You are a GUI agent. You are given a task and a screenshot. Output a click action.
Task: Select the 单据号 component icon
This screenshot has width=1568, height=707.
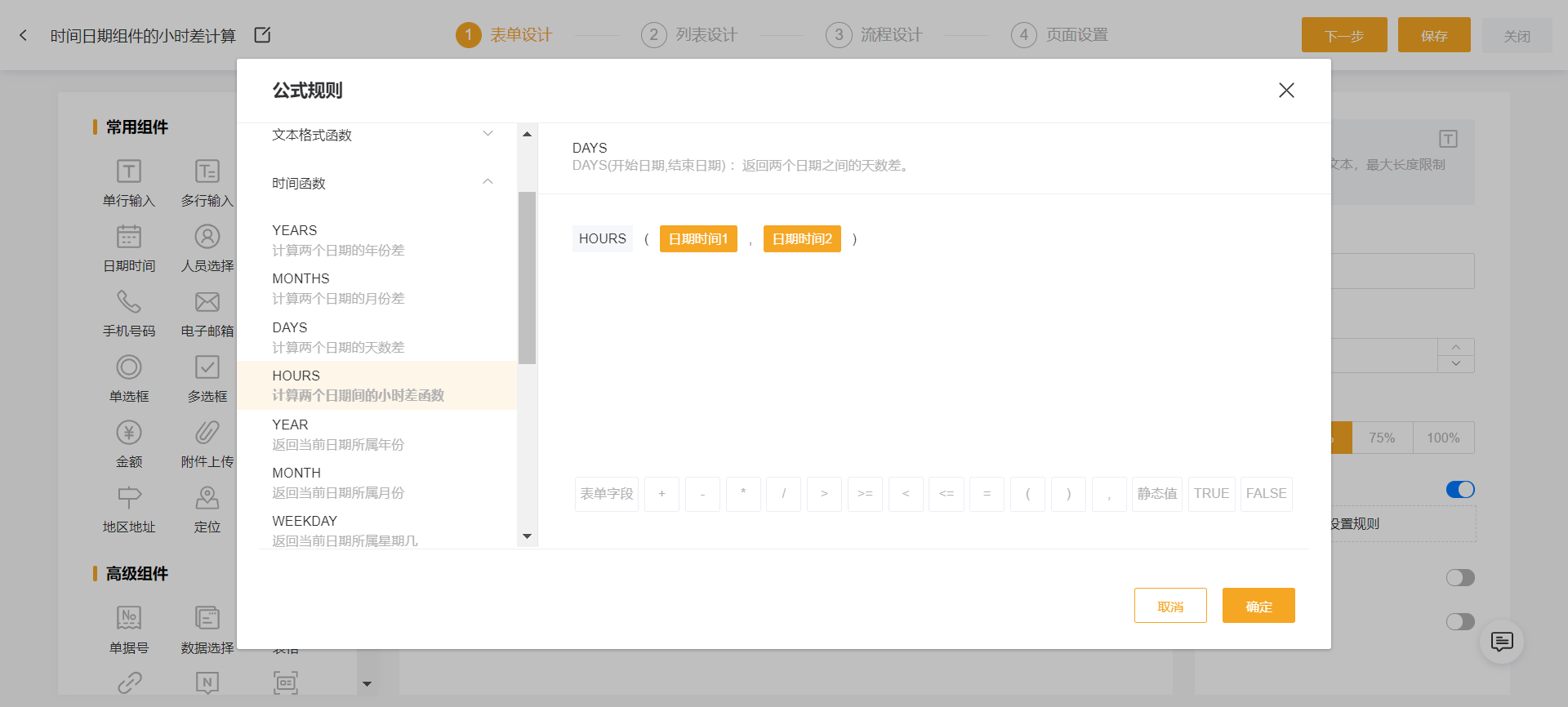pyautogui.click(x=129, y=618)
